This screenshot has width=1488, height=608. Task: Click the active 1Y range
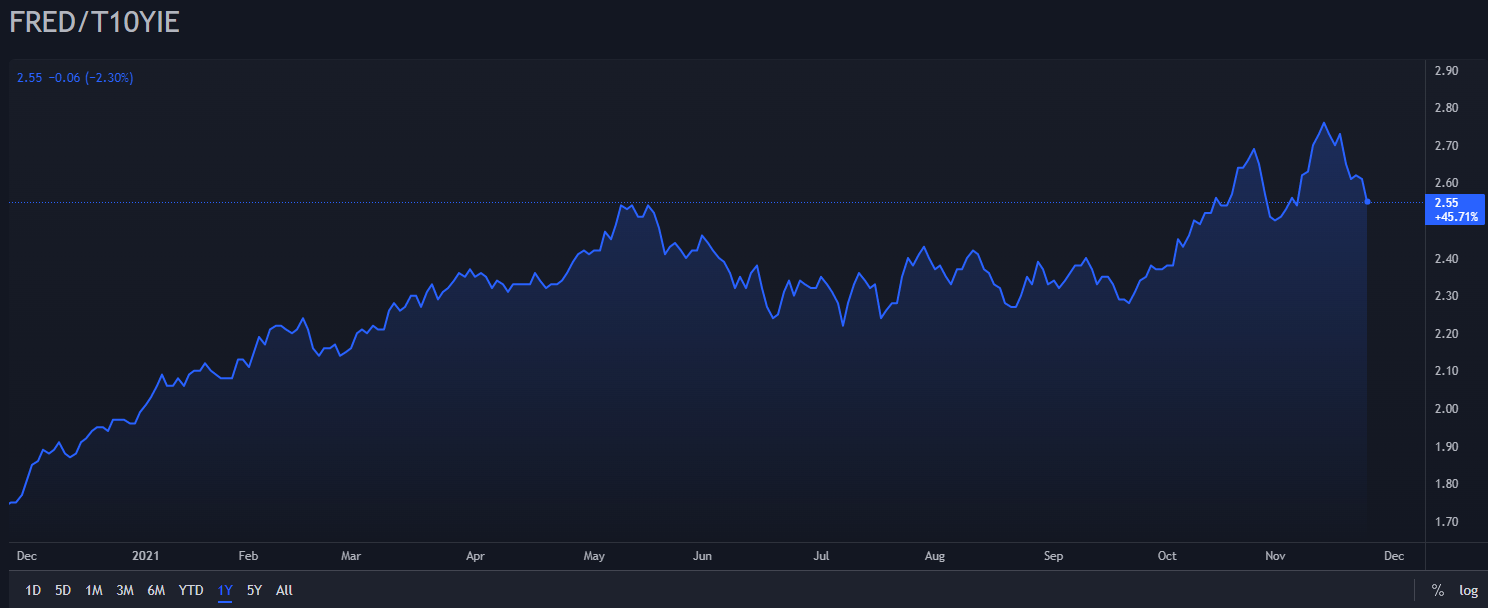tap(225, 590)
